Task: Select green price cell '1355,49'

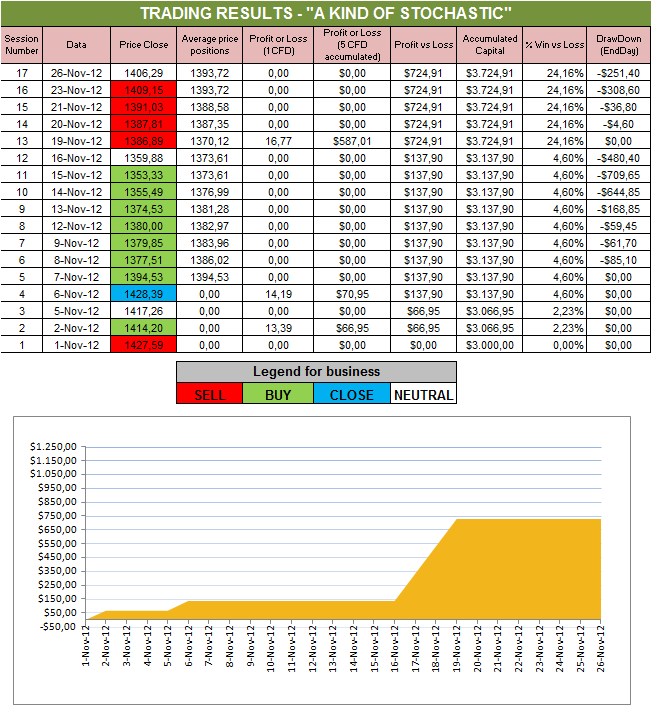Action: (144, 192)
